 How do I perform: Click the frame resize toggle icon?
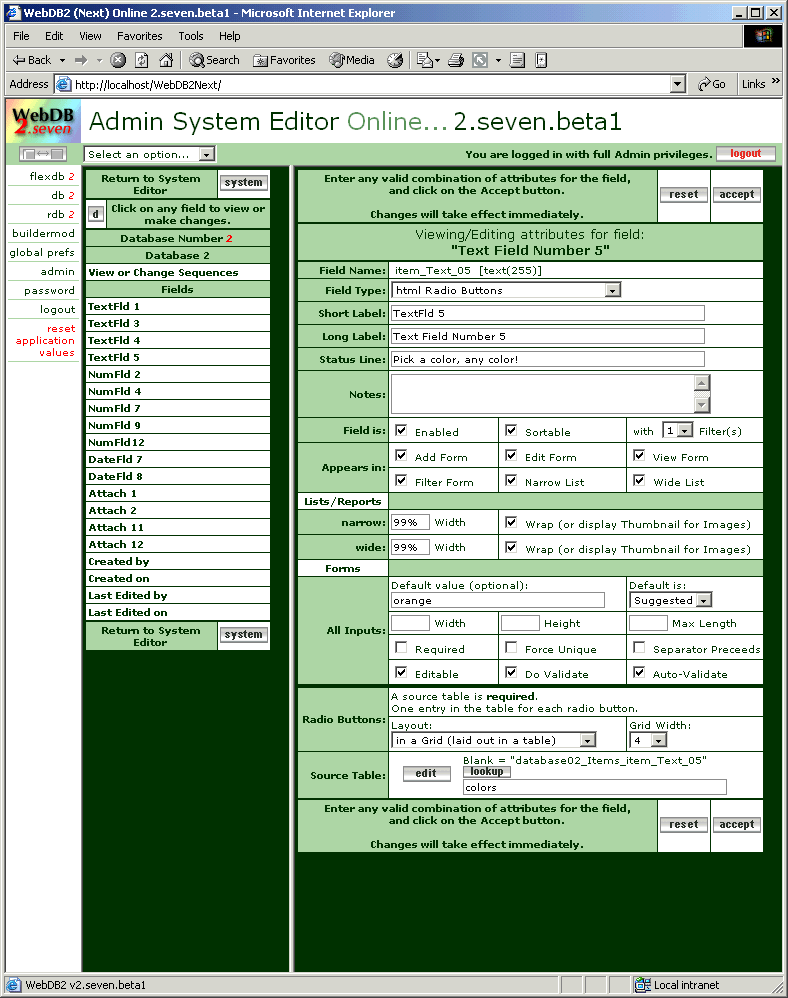tap(43, 154)
